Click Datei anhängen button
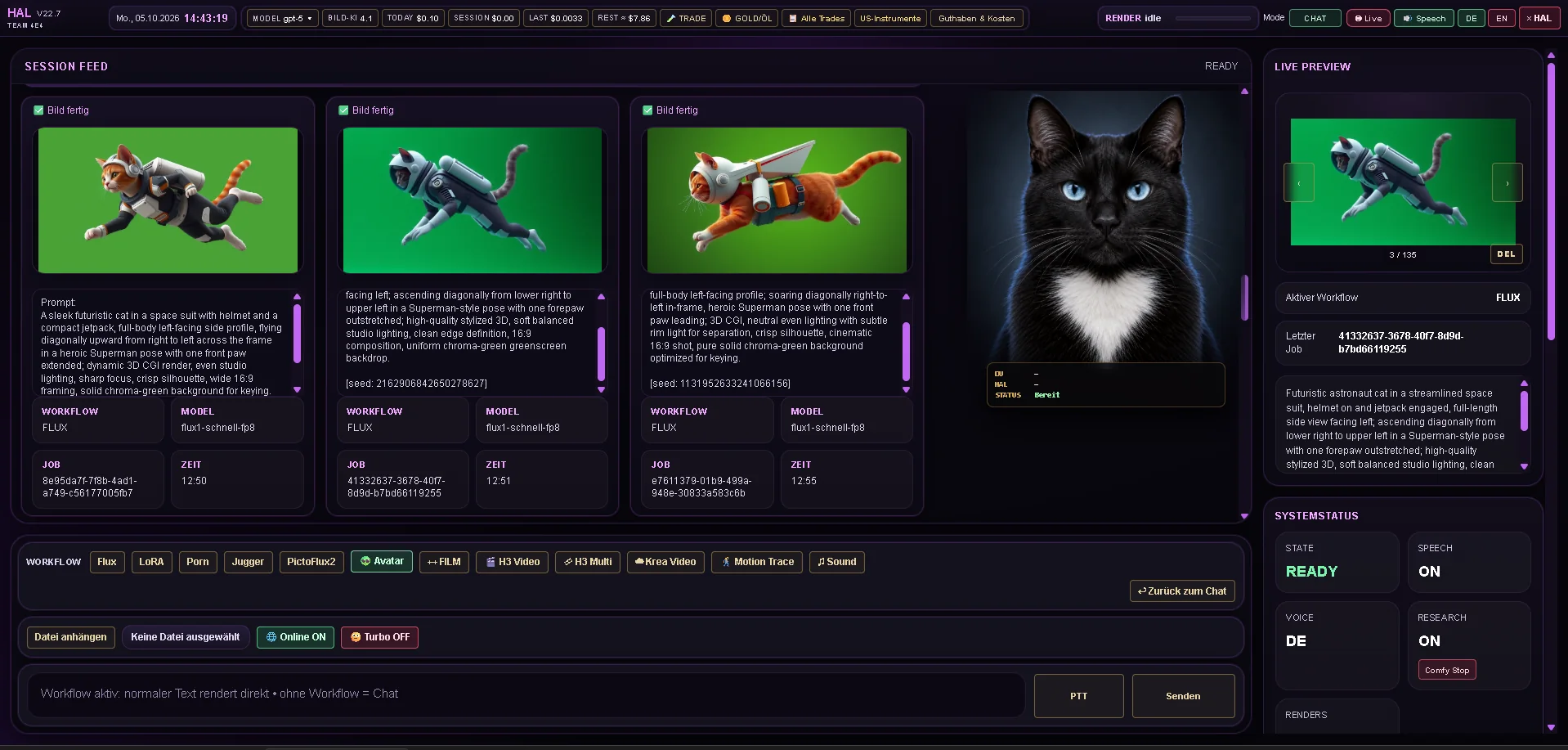The width and height of the screenshot is (1568, 750). 70,637
